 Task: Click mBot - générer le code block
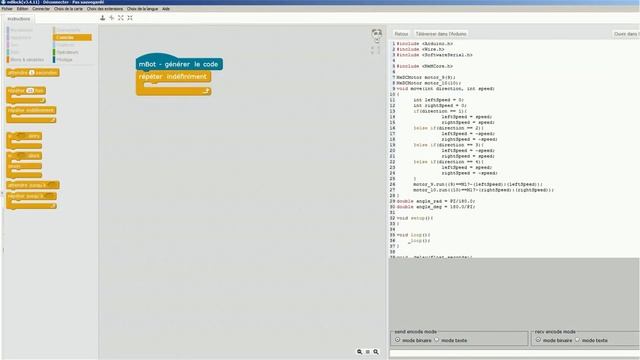pyautogui.click(x=179, y=63)
